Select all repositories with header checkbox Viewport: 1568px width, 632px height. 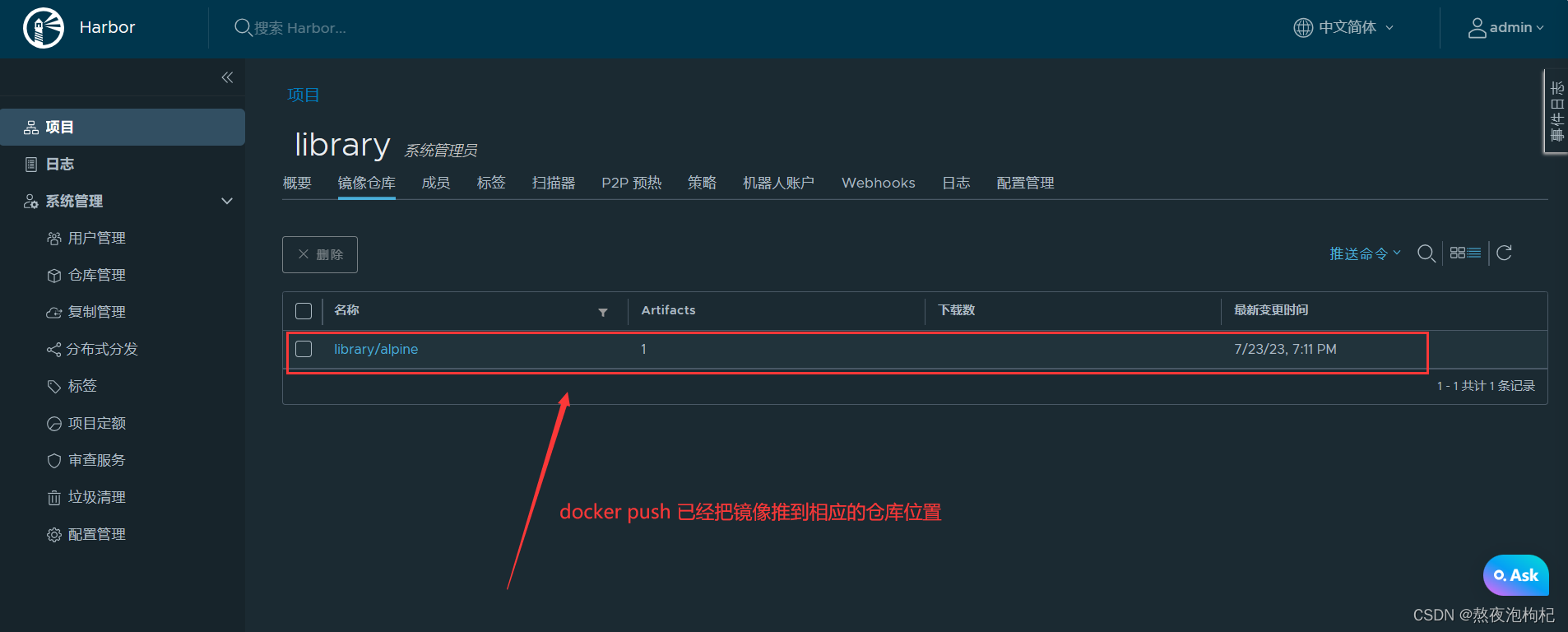point(304,311)
